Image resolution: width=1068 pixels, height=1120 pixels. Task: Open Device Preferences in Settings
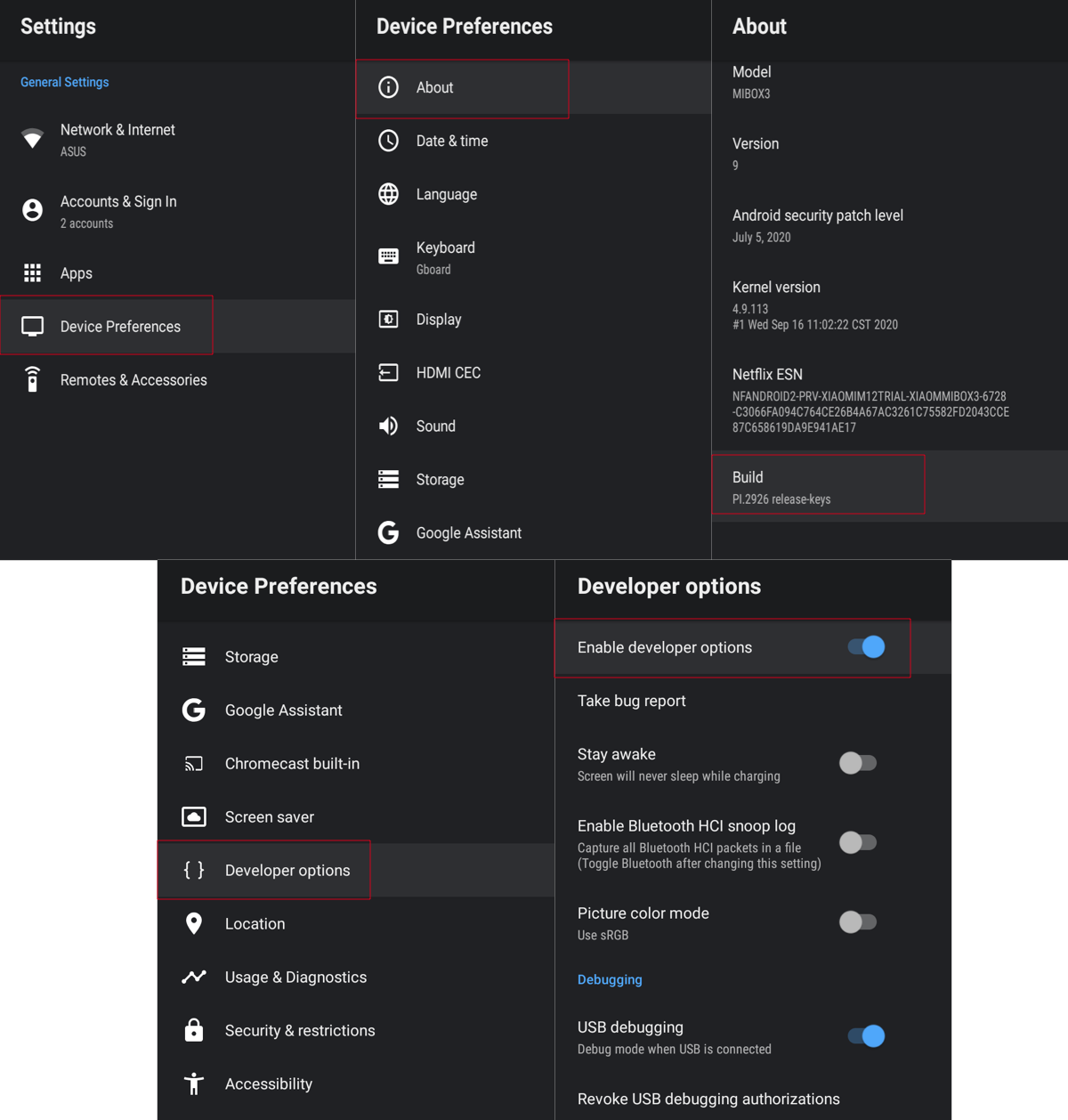point(120,327)
